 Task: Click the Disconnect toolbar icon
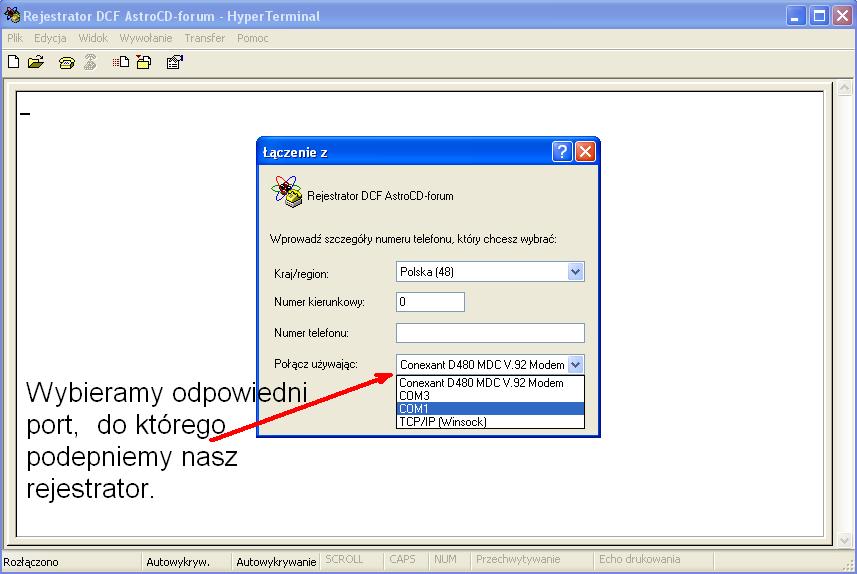click(90, 62)
